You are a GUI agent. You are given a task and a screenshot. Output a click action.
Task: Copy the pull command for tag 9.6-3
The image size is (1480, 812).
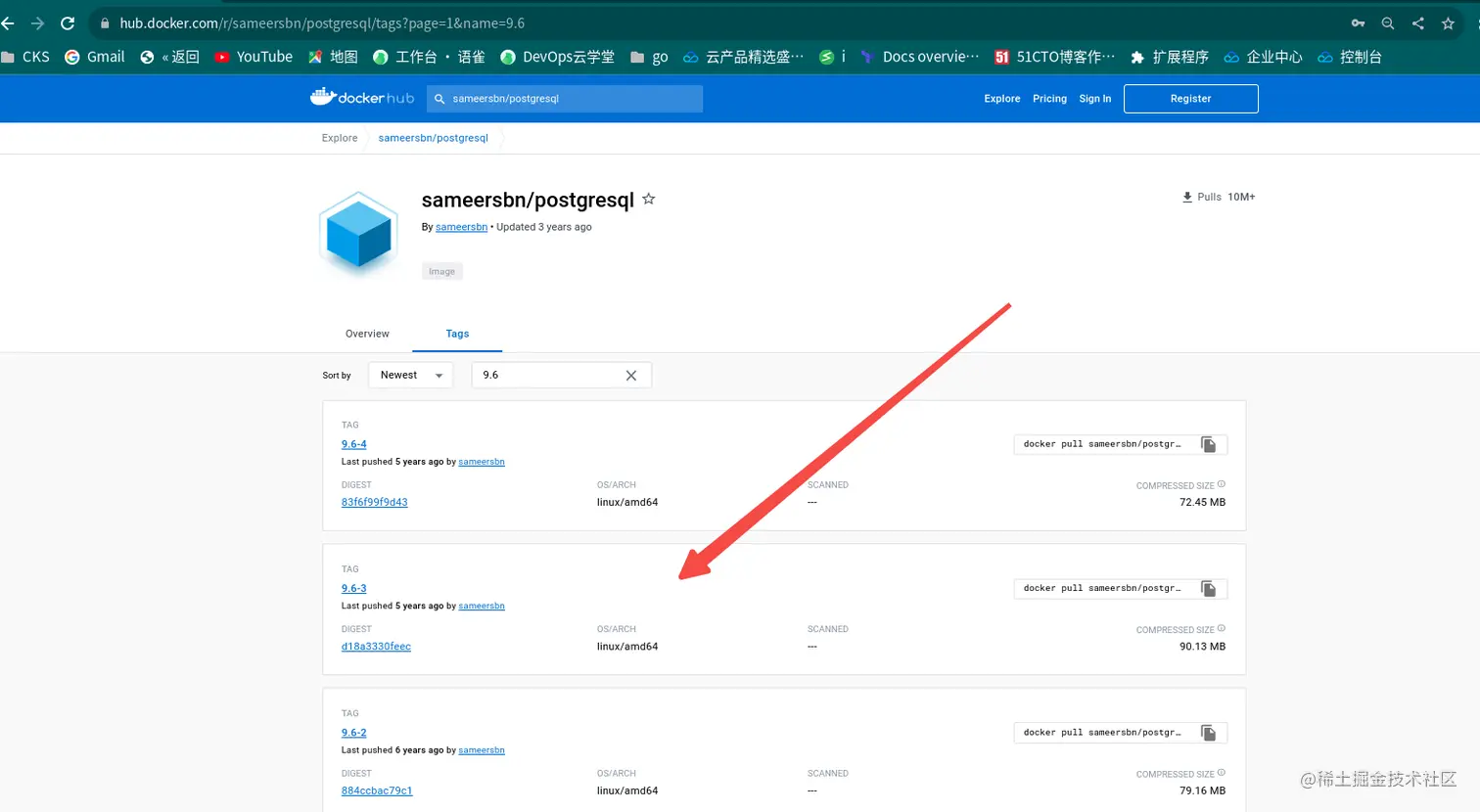(1209, 589)
